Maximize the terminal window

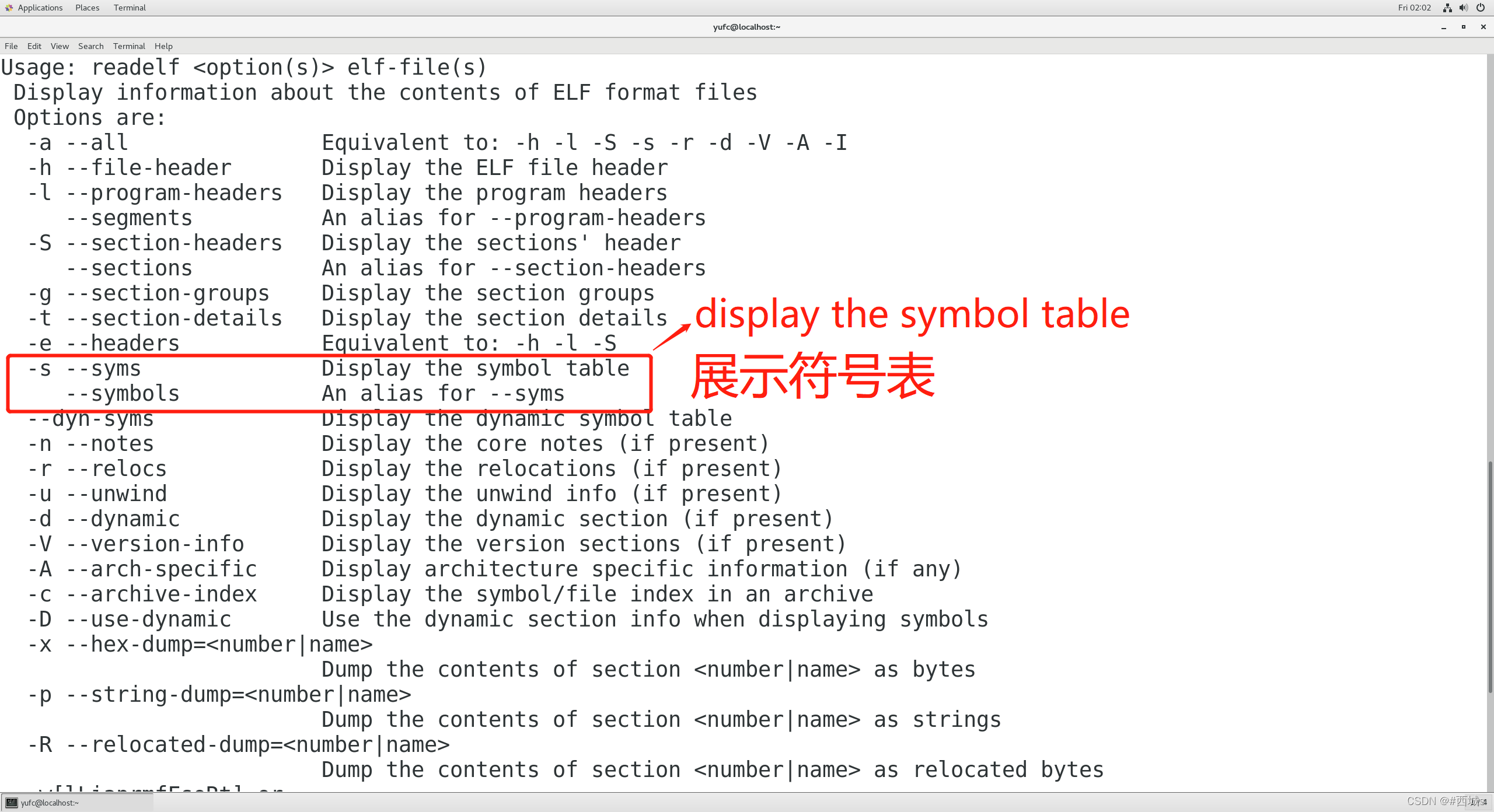coord(1464,27)
